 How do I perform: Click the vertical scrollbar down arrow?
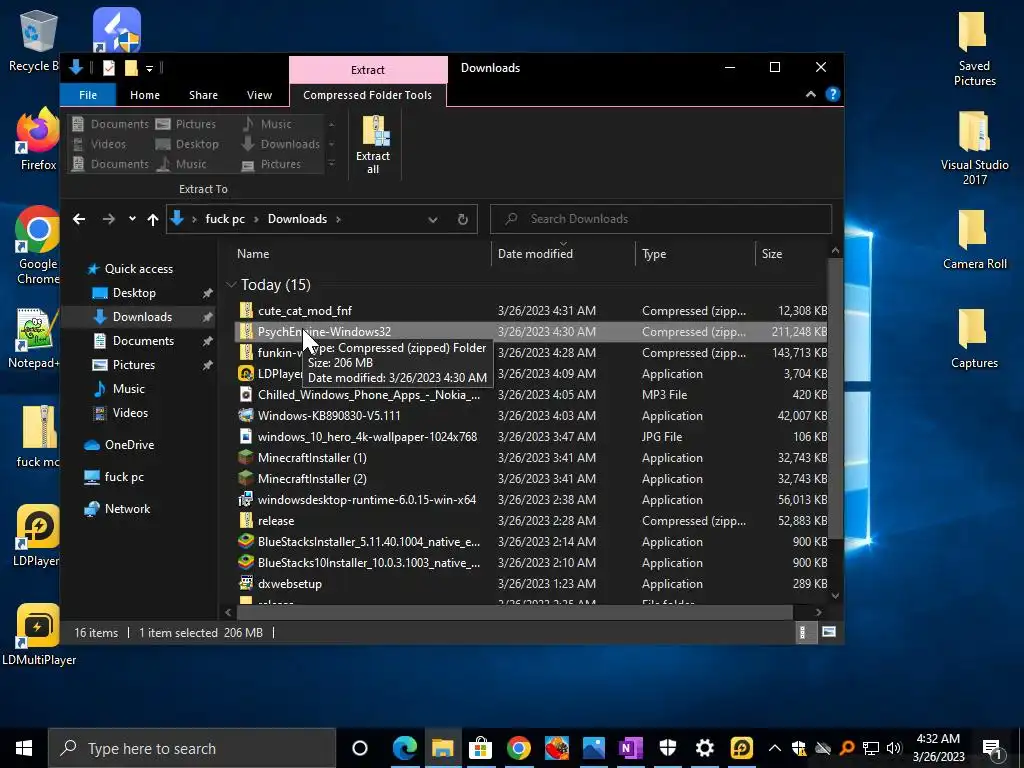pyautogui.click(x=835, y=596)
